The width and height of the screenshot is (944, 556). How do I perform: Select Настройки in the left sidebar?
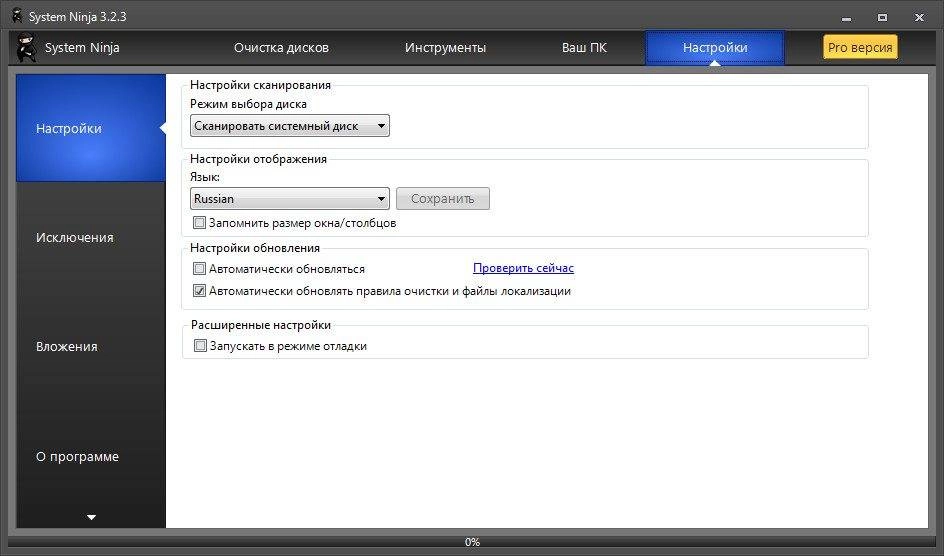click(91, 128)
